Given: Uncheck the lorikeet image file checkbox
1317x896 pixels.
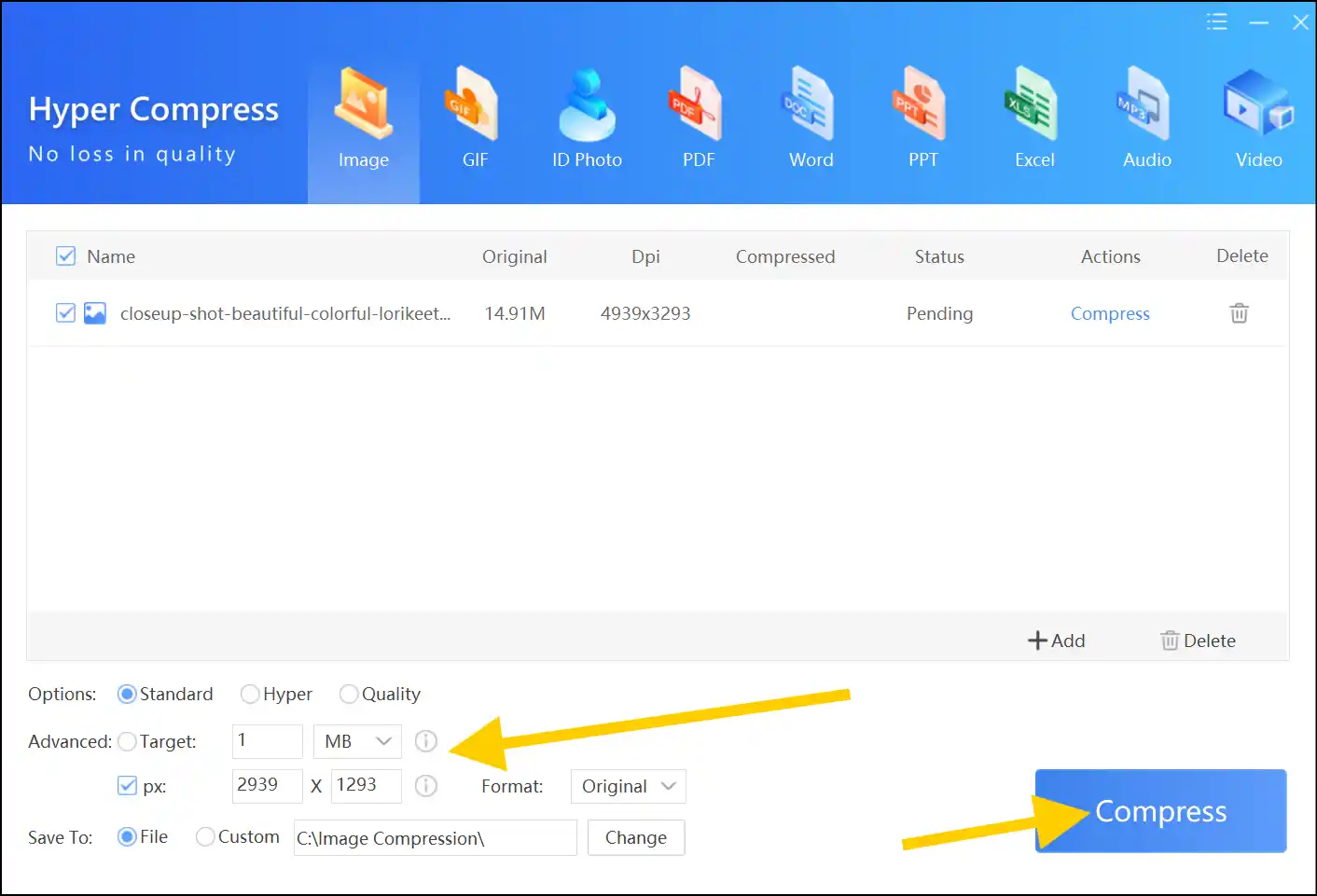Looking at the screenshot, I should tap(65, 312).
